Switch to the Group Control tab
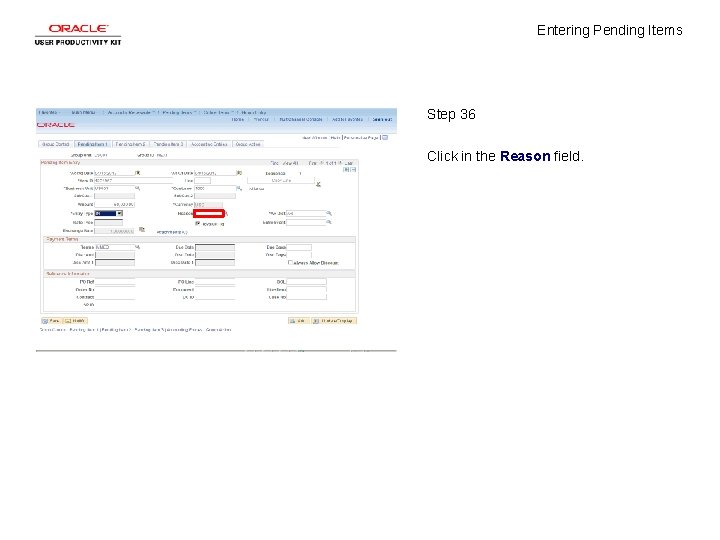 tap(55, 144)
